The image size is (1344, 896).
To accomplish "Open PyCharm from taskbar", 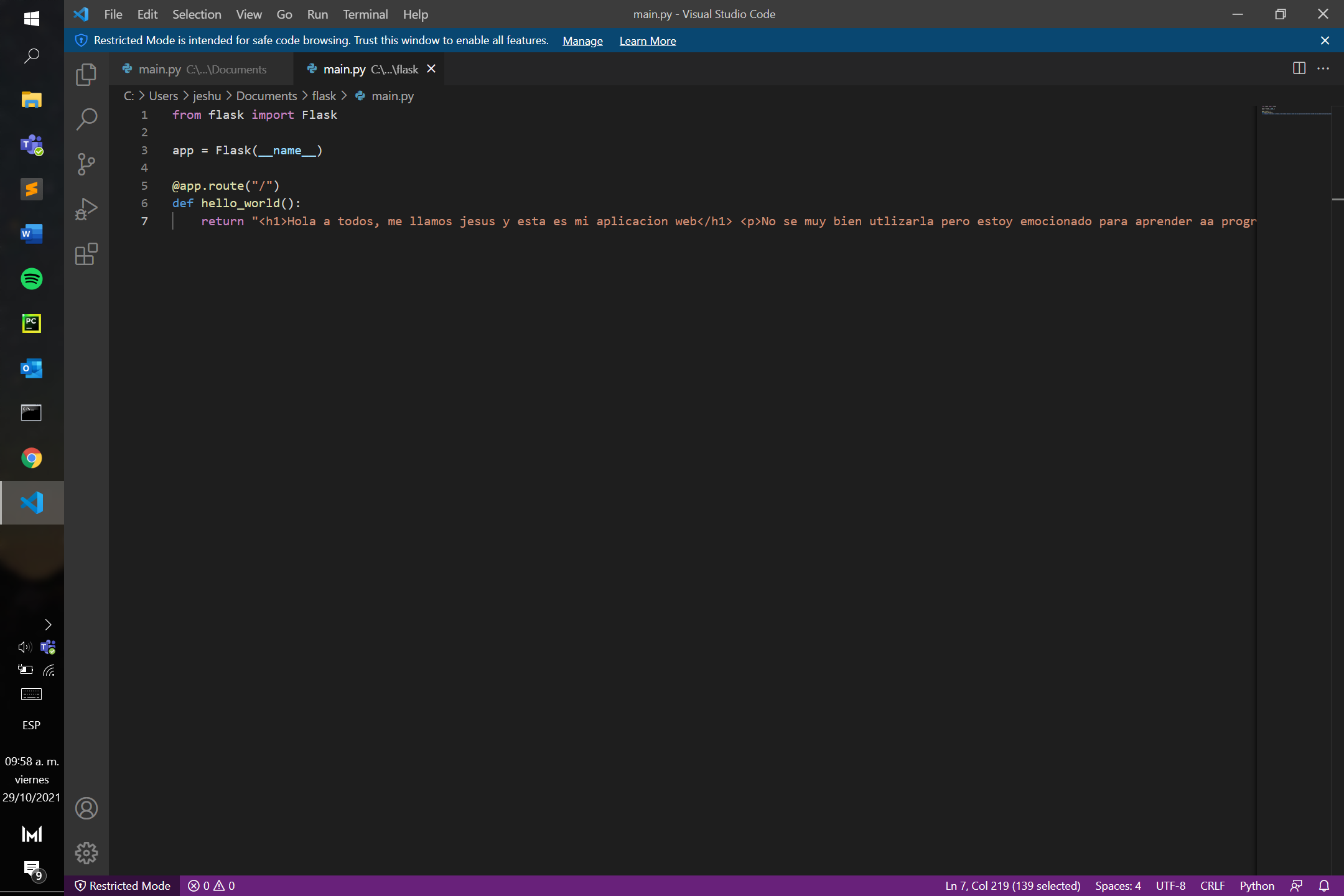I will 32,324.
